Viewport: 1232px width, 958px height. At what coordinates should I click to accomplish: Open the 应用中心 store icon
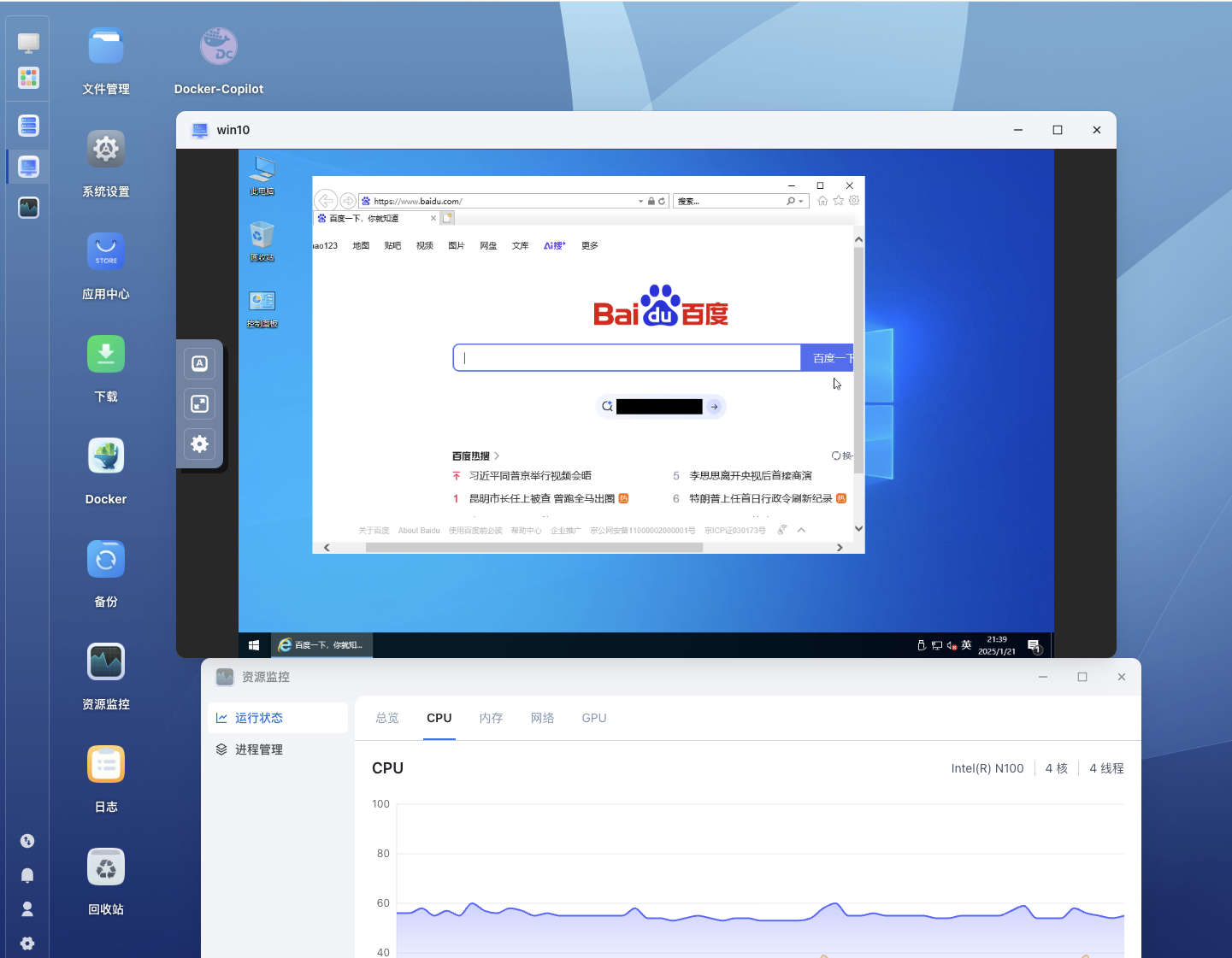pyautogui.click(x=106, y=251)
